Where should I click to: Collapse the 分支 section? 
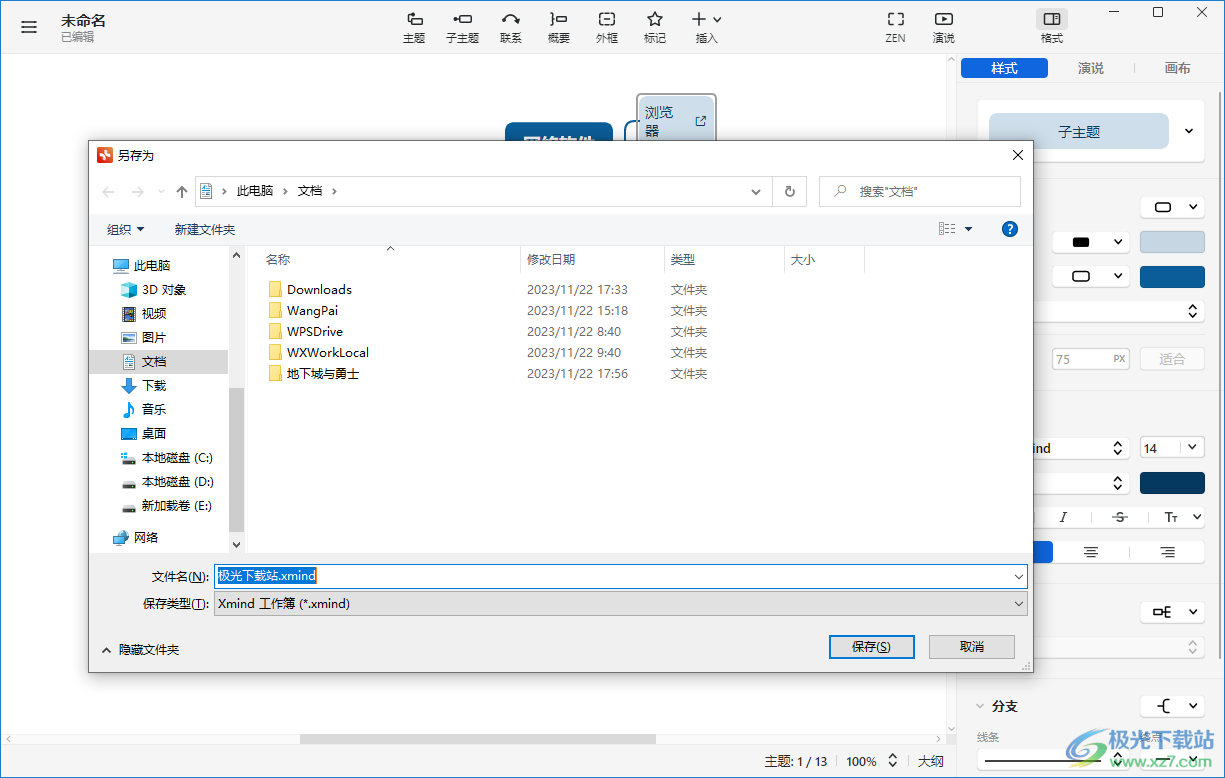point(980,706)
